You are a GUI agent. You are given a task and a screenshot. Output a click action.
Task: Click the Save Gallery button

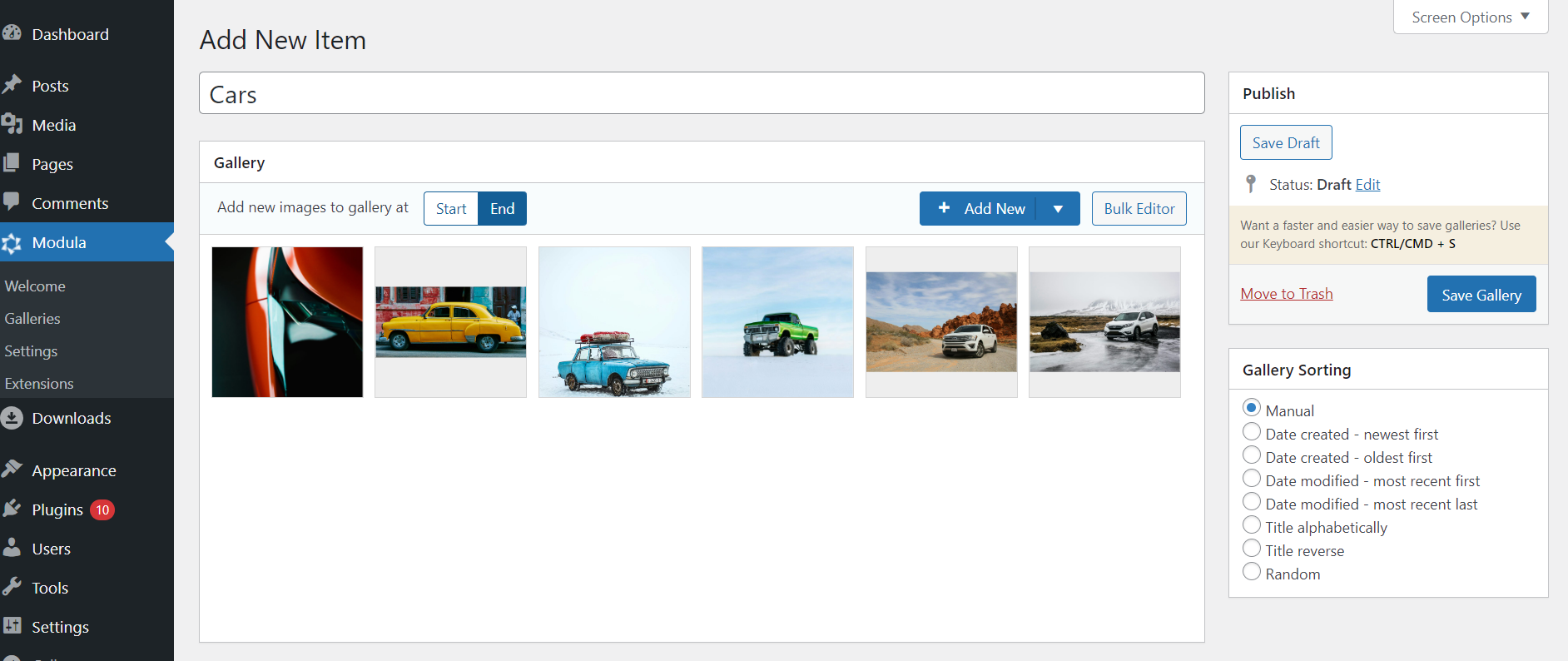tap(1481, 295)
